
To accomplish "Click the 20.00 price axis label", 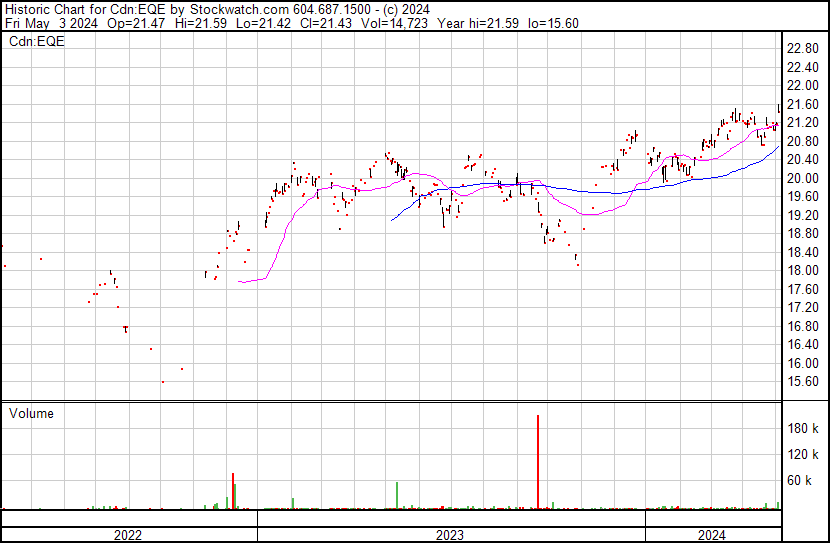I will coord(802,178).
